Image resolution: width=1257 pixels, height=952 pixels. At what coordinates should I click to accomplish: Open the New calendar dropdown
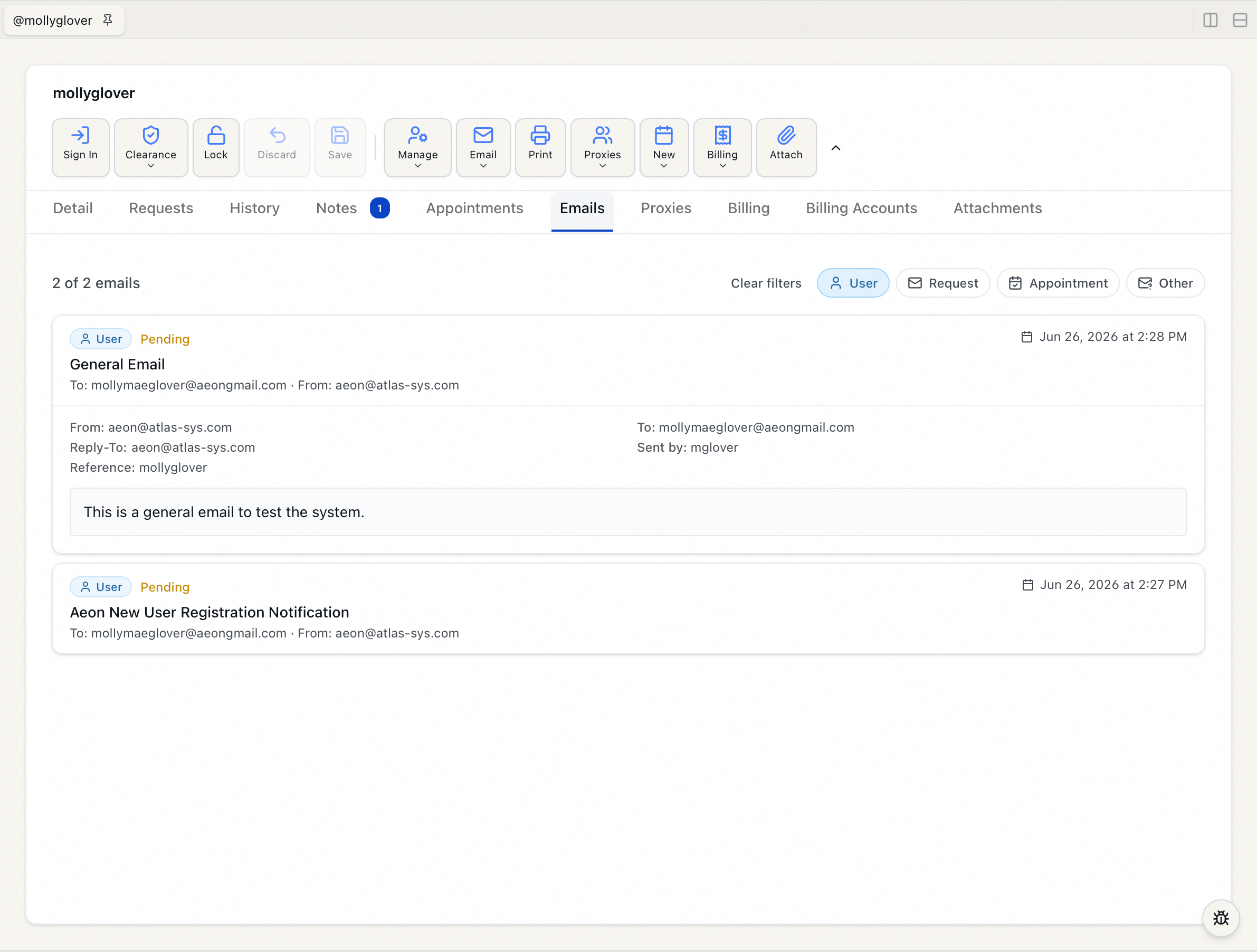[664, 147]
